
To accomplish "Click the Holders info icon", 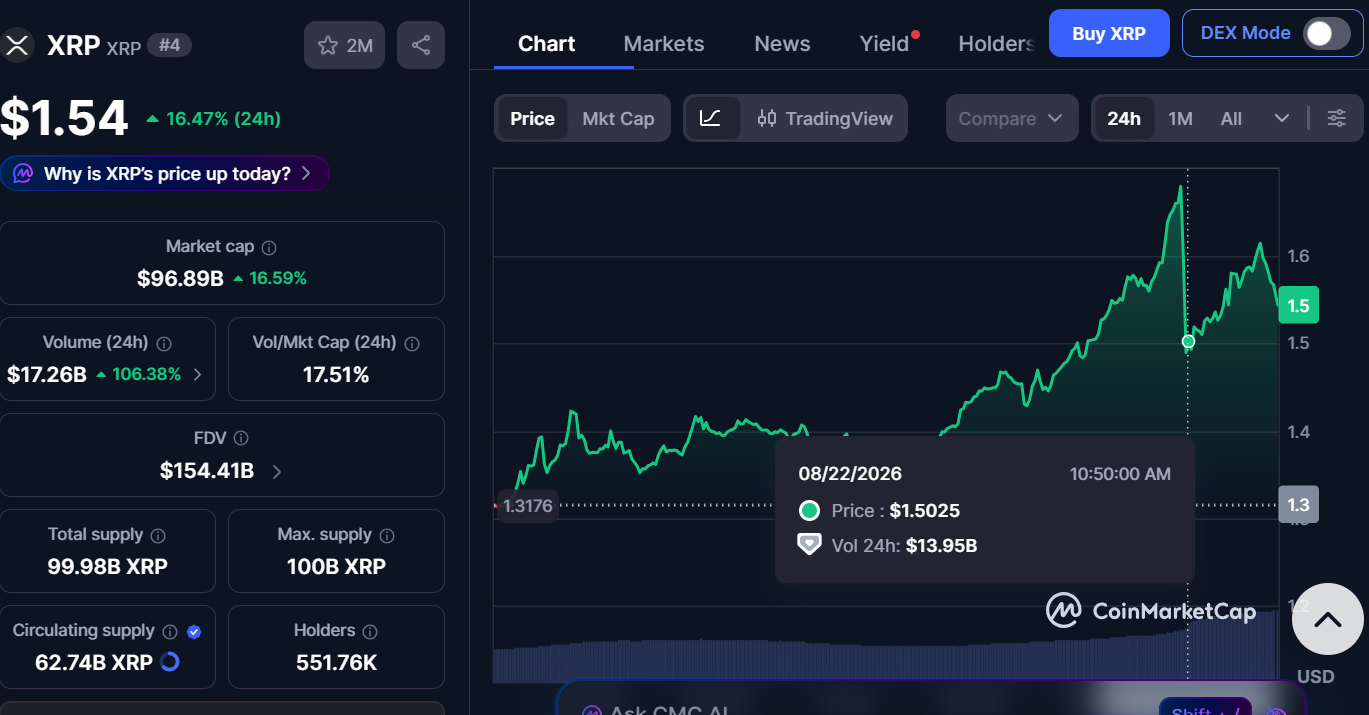I will tap(370, 631).
